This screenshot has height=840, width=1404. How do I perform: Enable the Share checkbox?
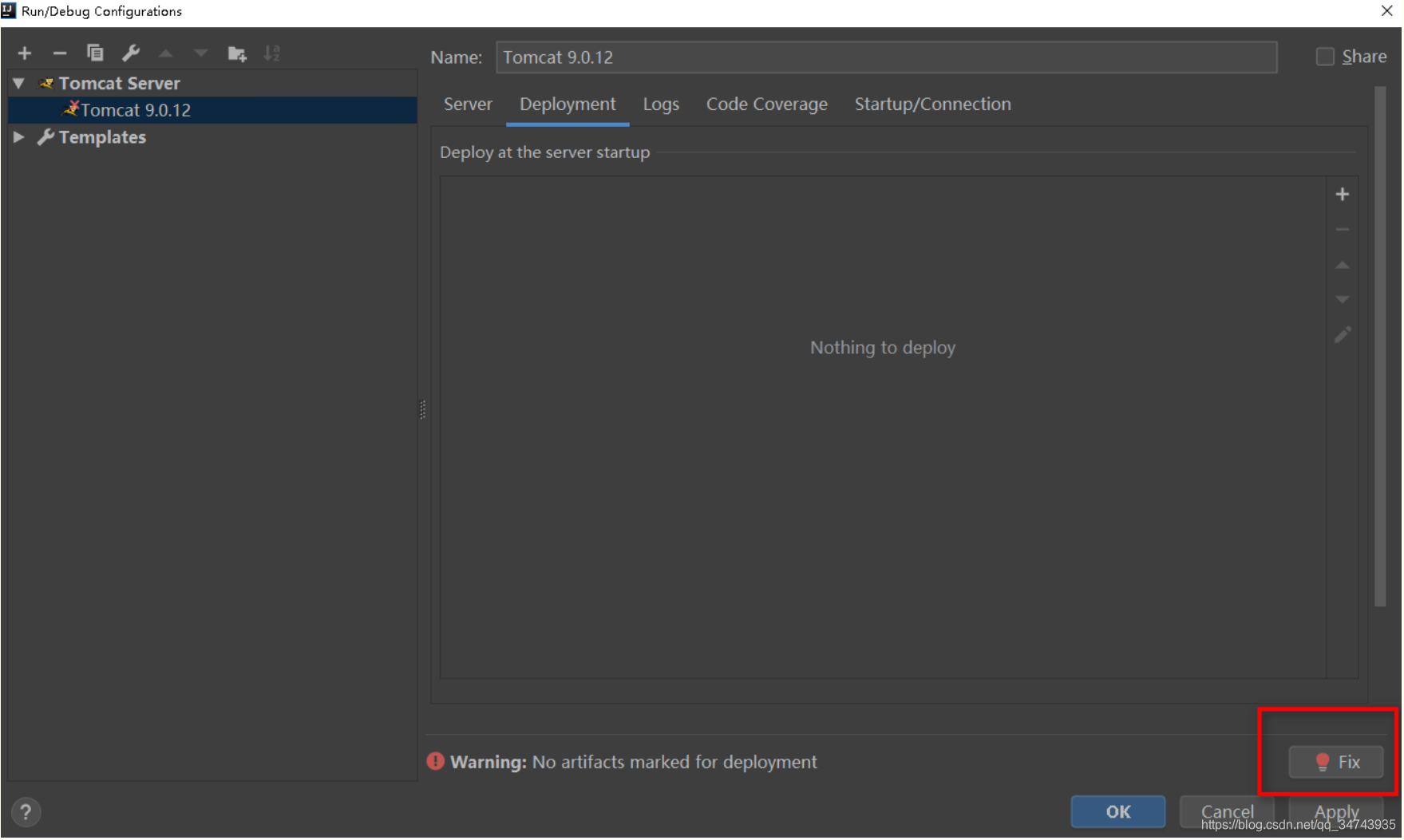pyautogui.click(x=1325, y=57)
